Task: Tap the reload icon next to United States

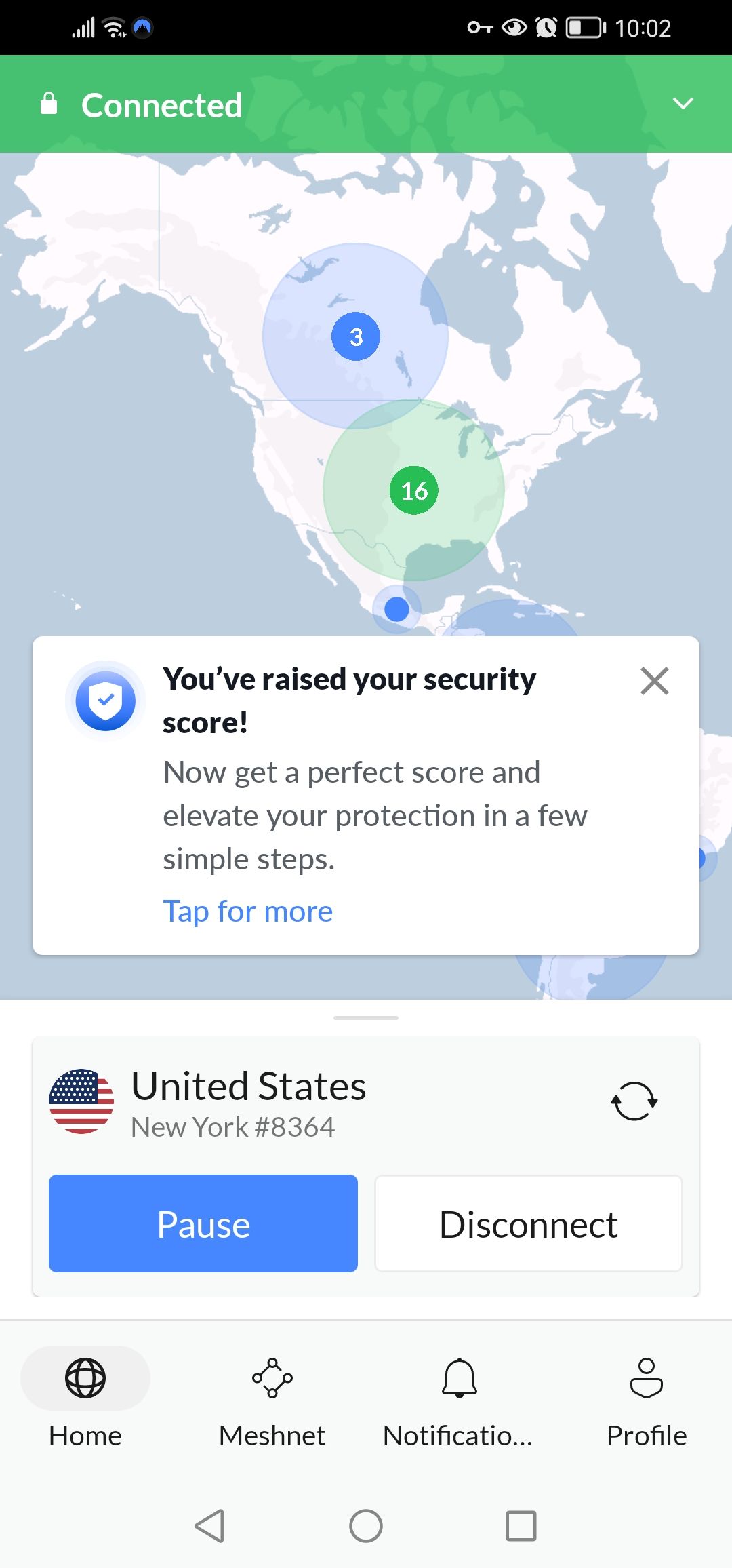Action: click(x=633, y=1099)
